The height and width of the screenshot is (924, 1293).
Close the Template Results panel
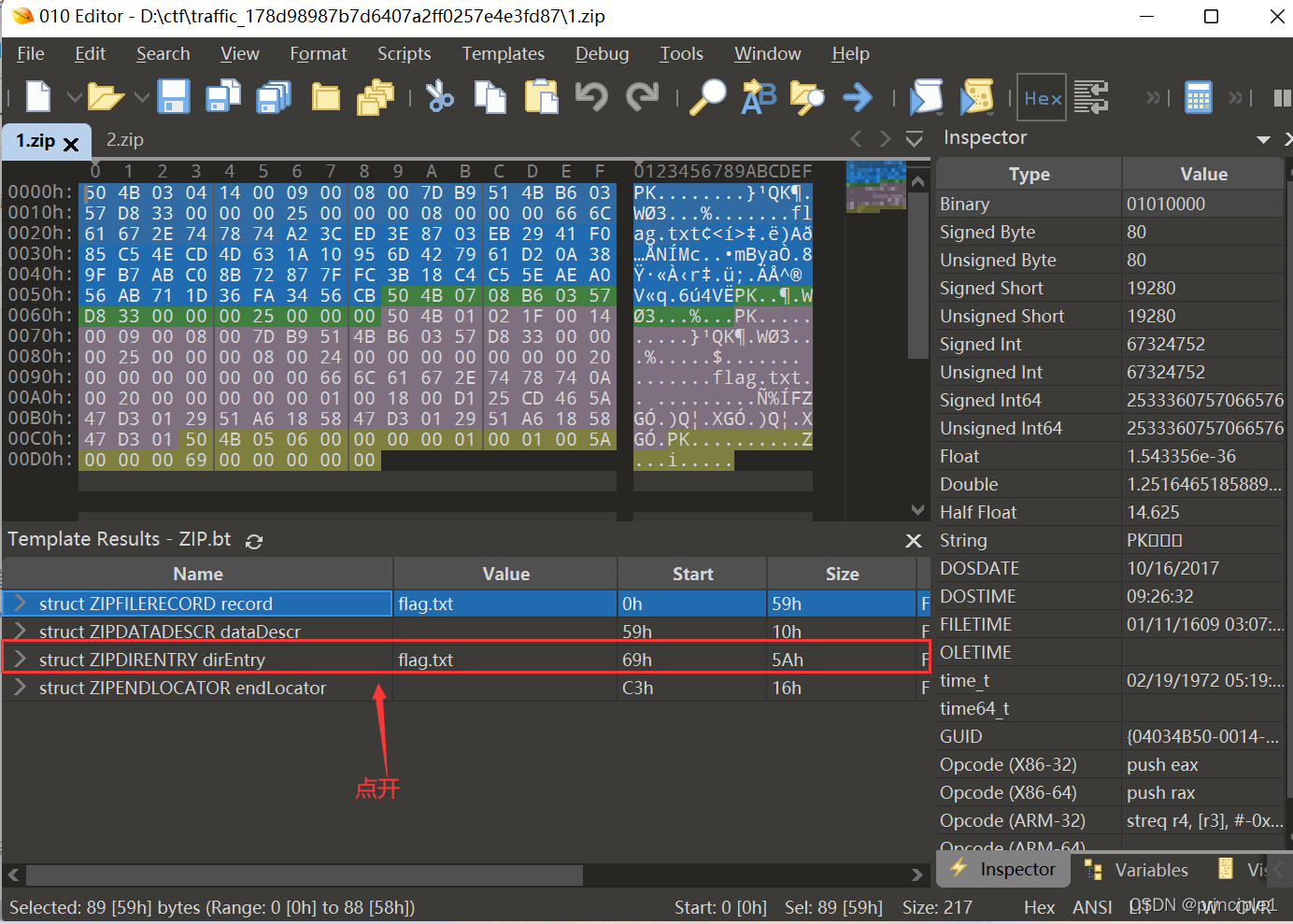tap(914, 541)
